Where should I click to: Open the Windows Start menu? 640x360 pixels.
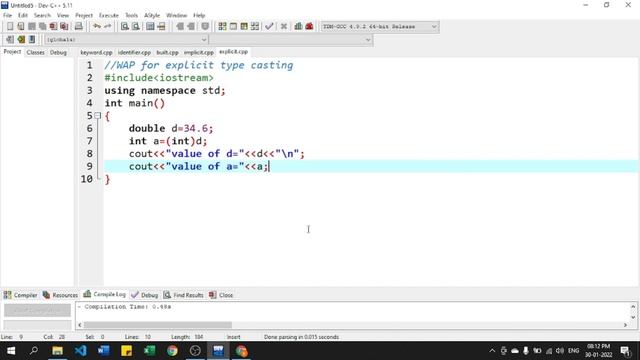(x=11, y=351)
